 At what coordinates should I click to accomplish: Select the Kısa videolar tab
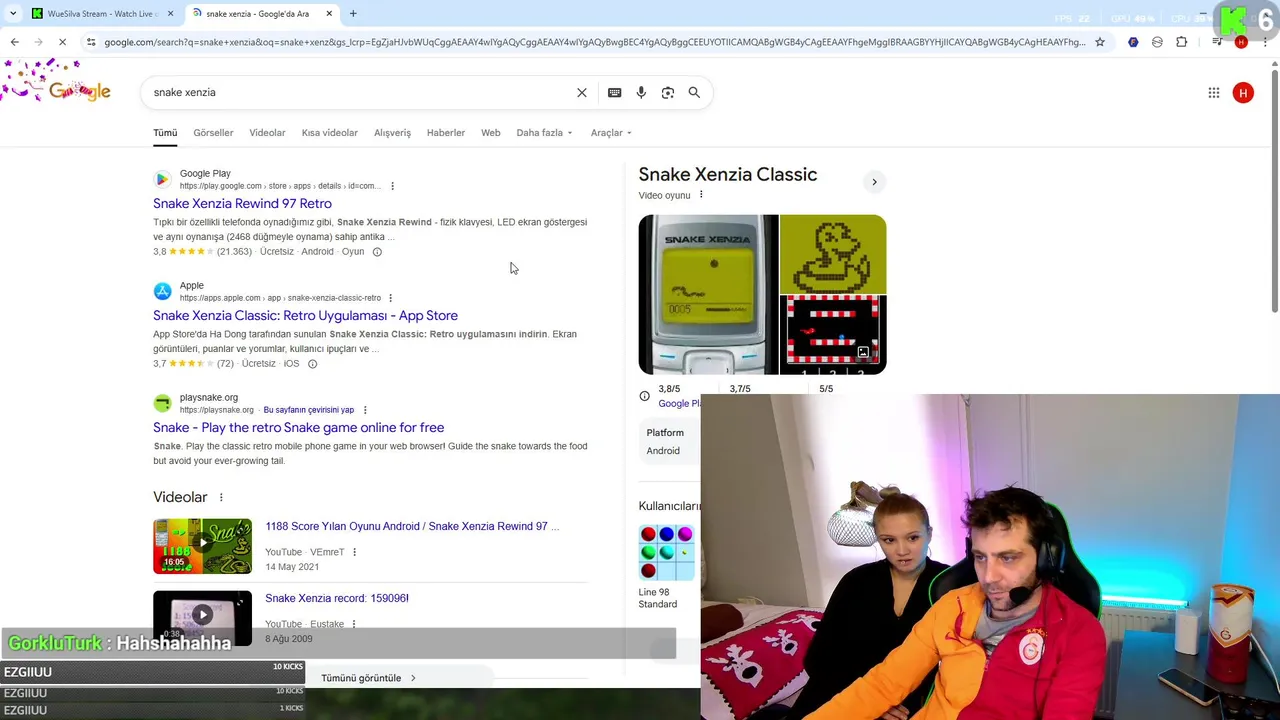(x=329, y=132)
